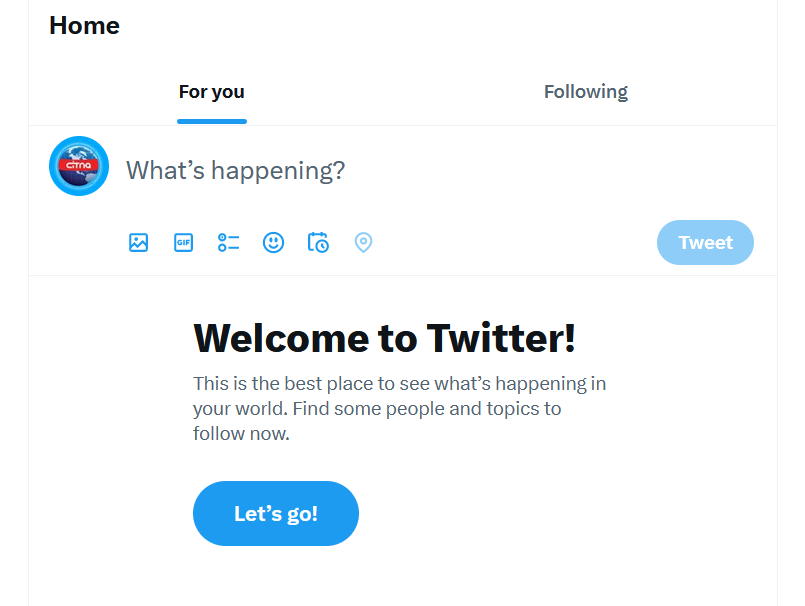Open the GIF picker icon
This screenshot has width=805, height=606.
(x=183, y=242)
